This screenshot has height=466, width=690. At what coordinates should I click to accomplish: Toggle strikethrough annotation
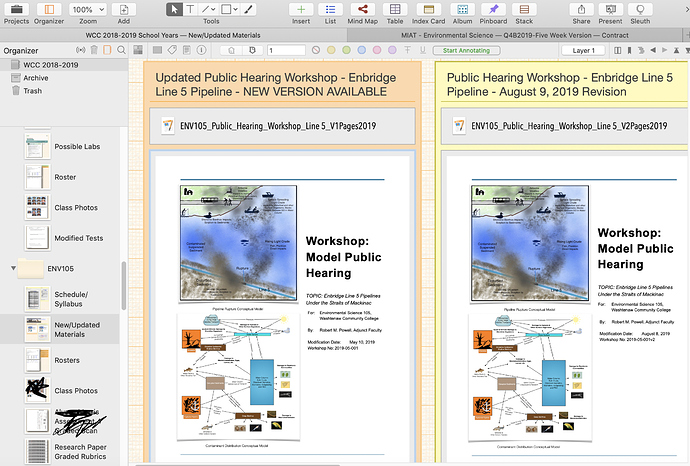407,50
